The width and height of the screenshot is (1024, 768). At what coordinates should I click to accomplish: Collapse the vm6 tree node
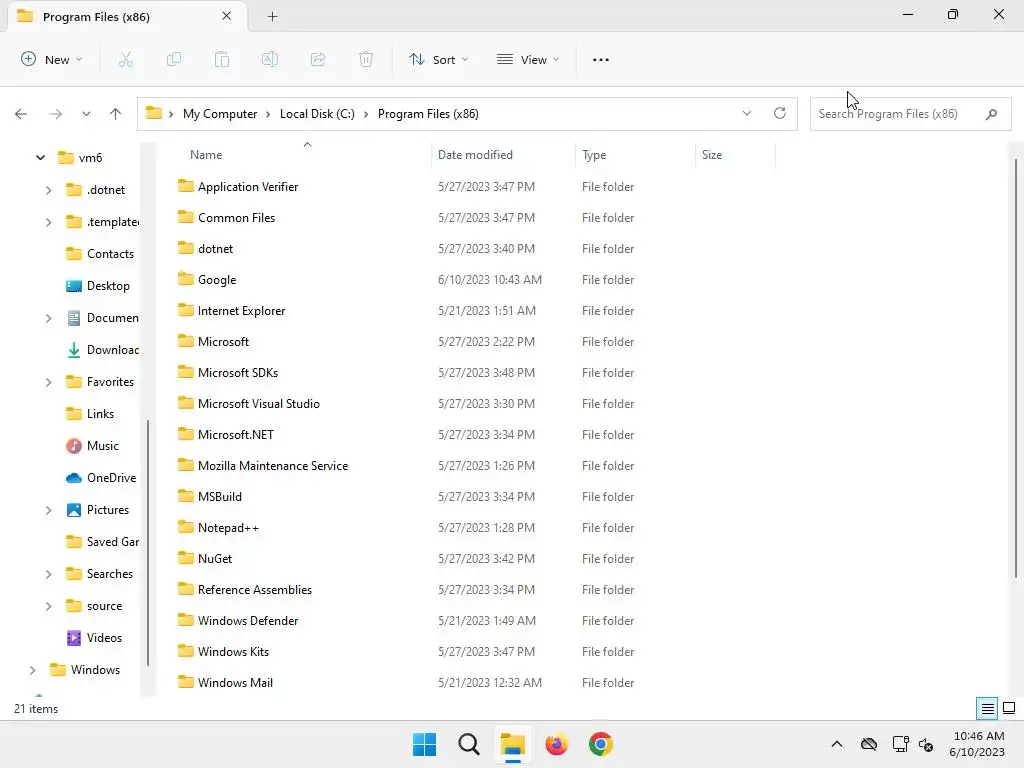pyautogui.click(x=40, y=157)
